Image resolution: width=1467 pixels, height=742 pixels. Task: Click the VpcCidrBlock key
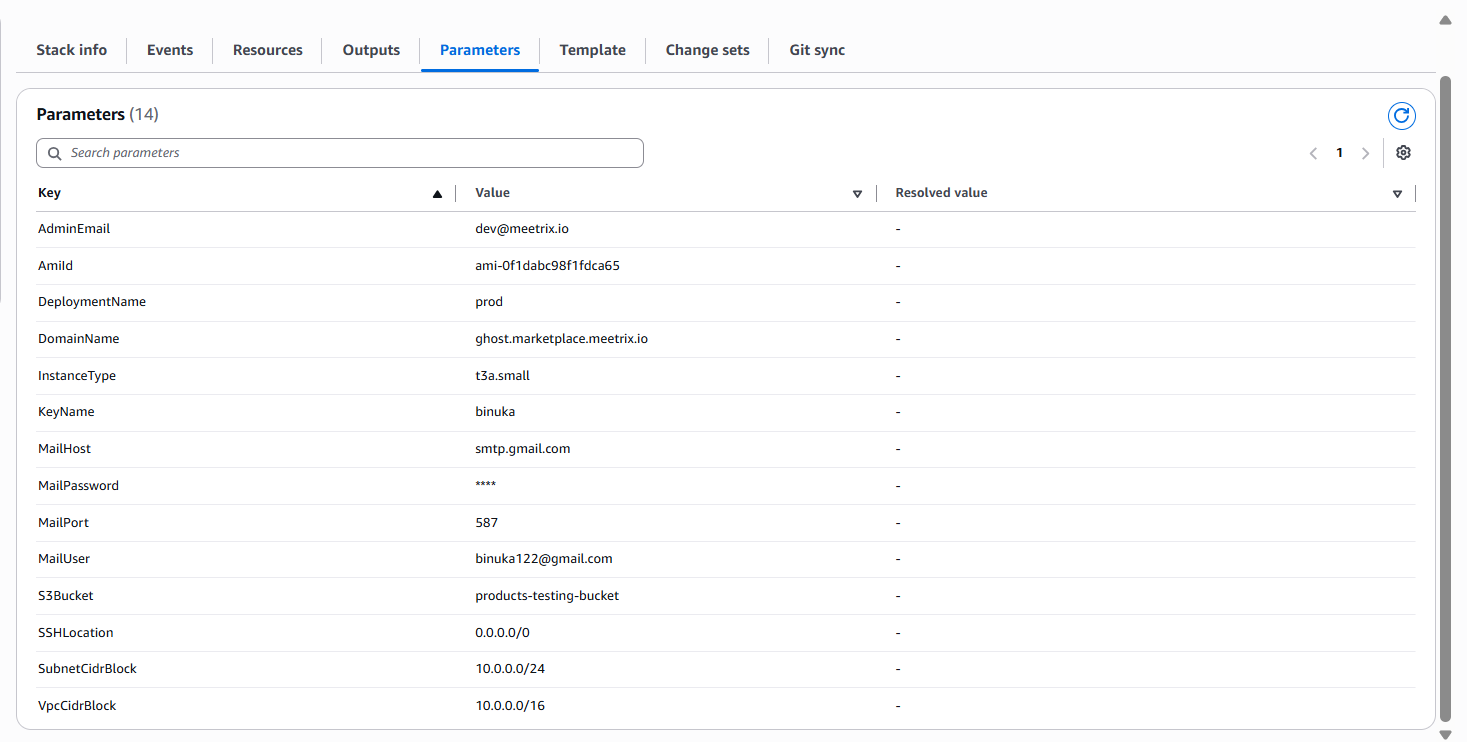77,706
